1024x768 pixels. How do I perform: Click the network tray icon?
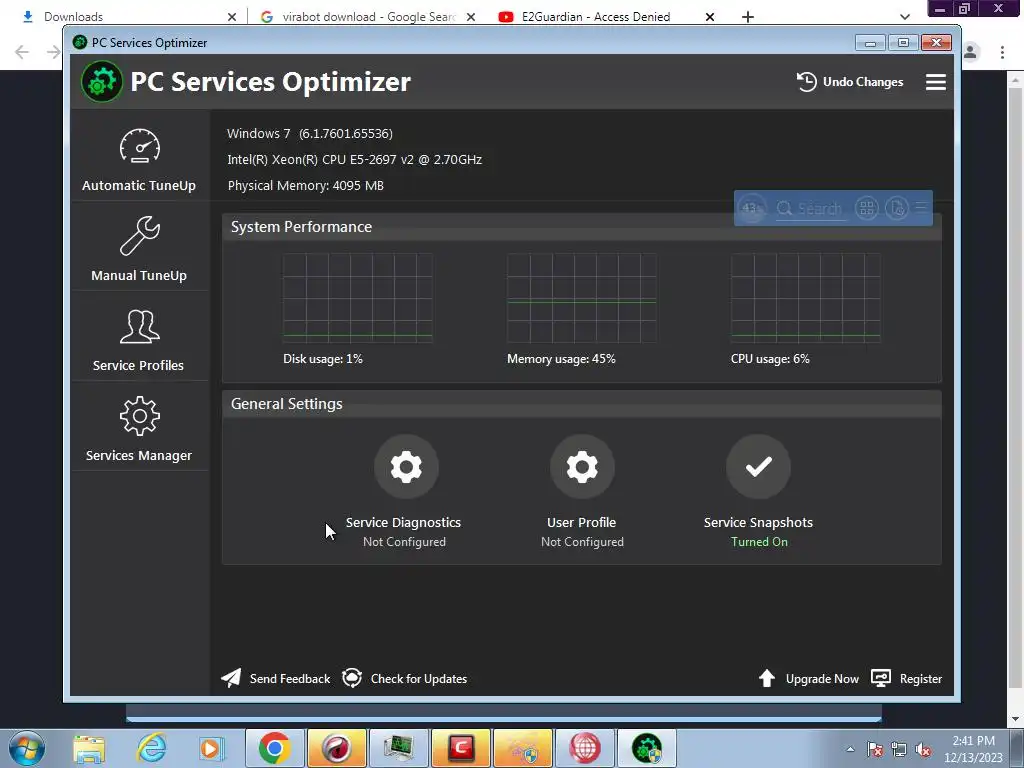coord(899,749)
